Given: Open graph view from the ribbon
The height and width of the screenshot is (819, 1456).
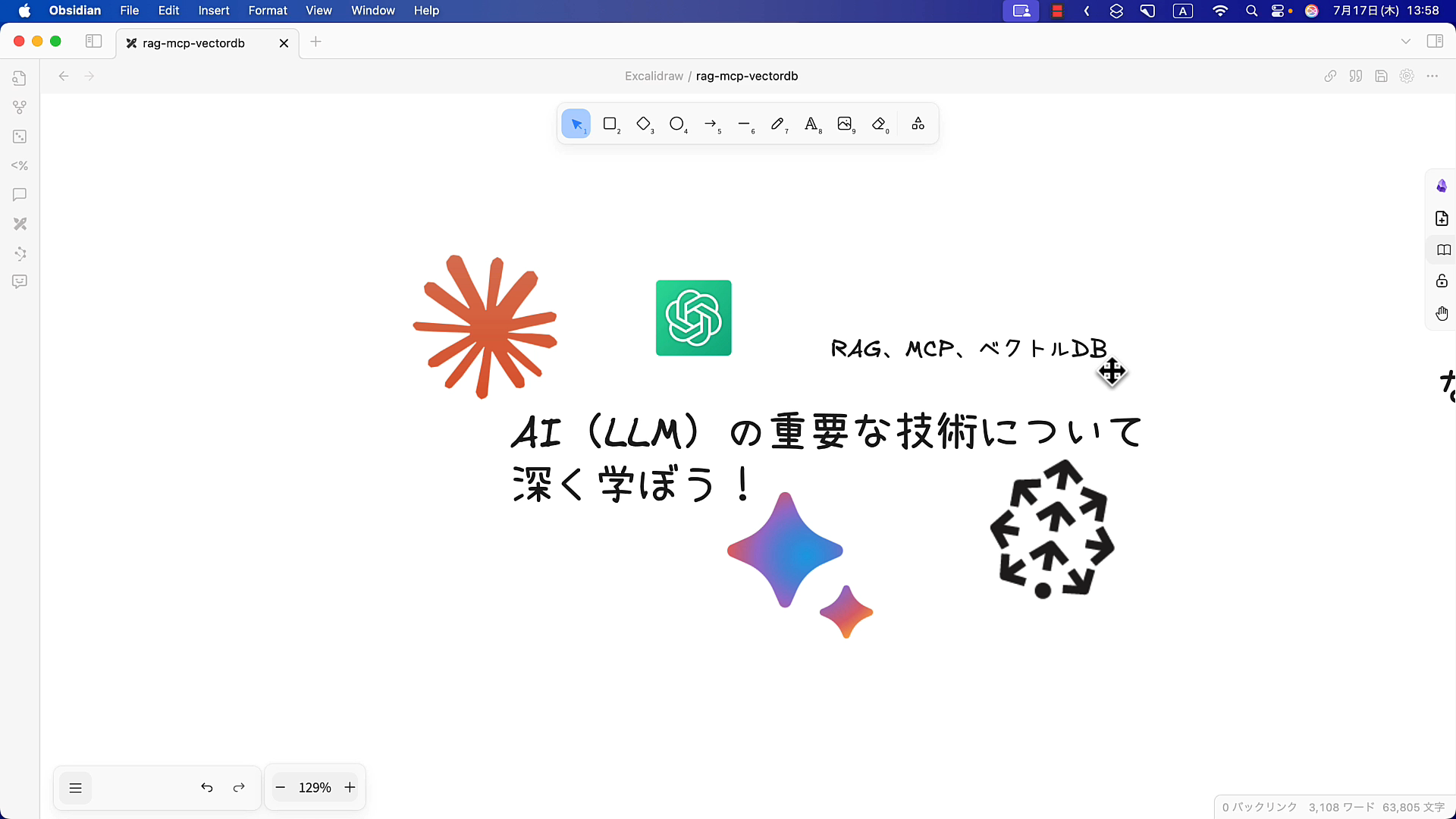Looking at the screenshot, I should click(x=20, y=107).
